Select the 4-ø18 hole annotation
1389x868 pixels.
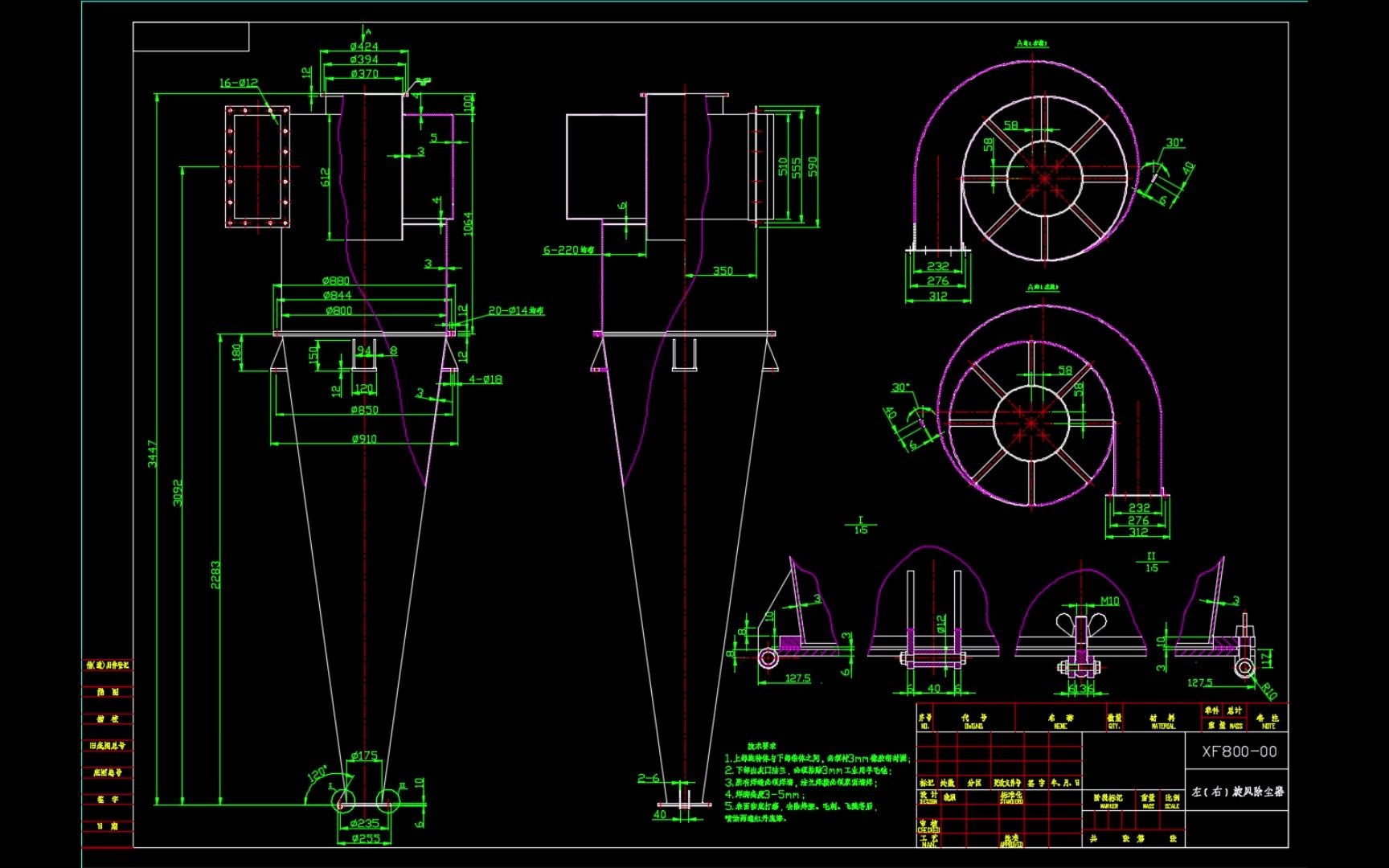tap(486, 379)
